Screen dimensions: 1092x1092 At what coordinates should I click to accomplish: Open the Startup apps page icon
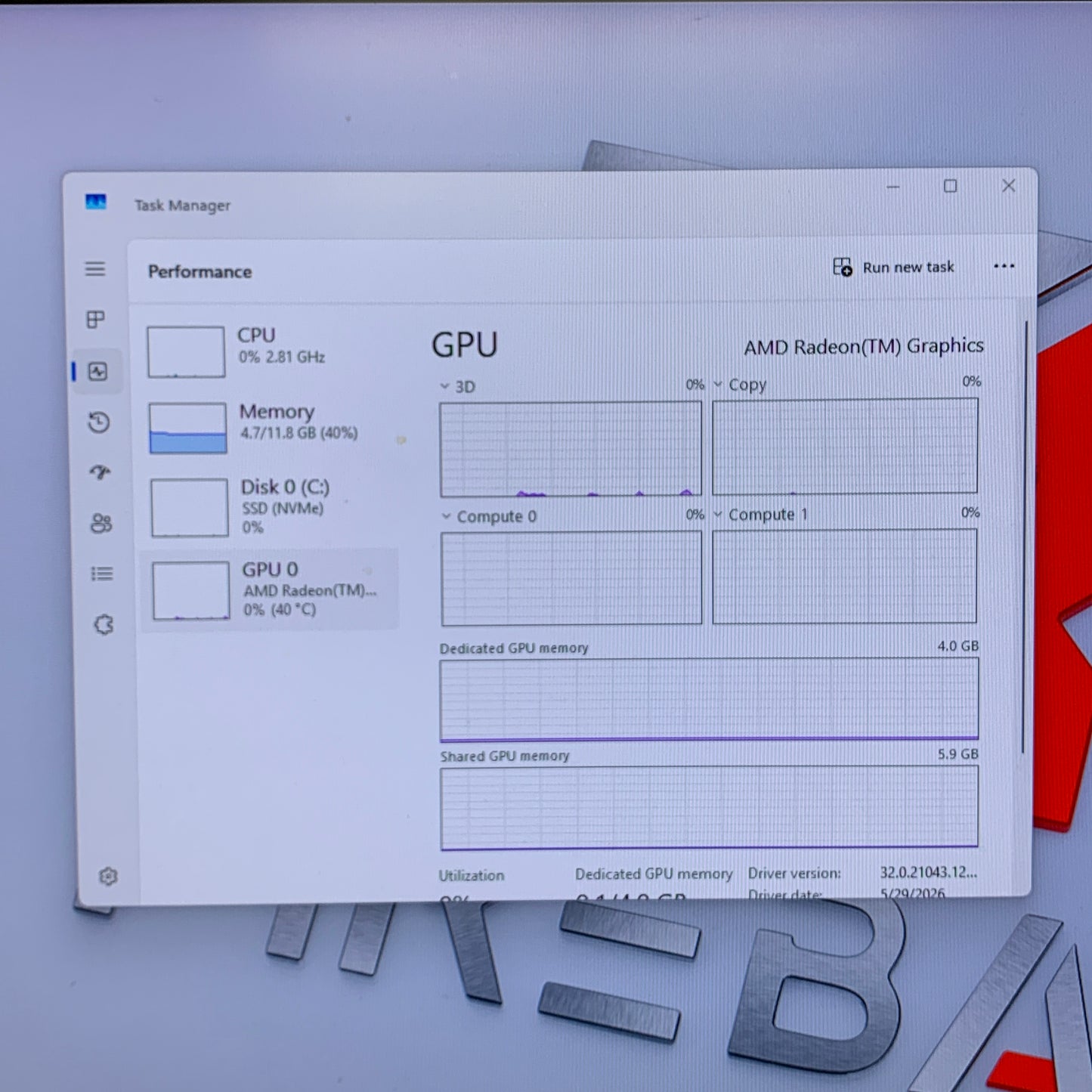click(x=100, y=472)
